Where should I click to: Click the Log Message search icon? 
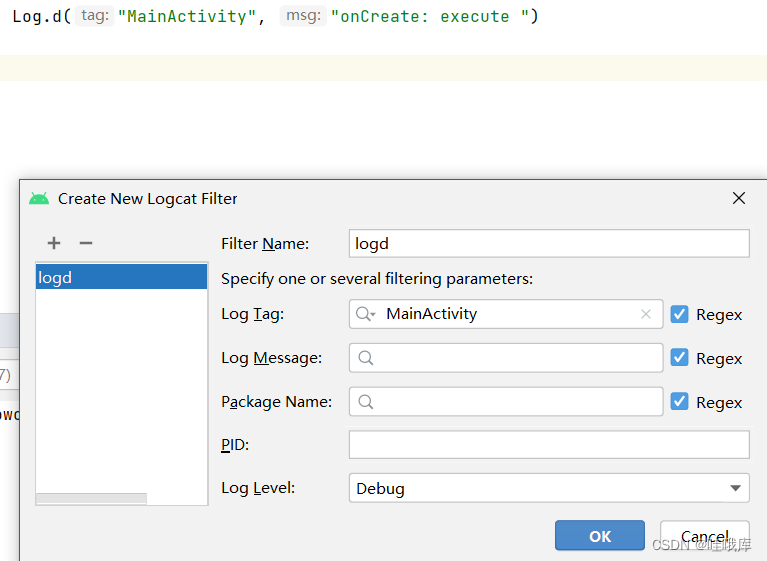(365, 358)
